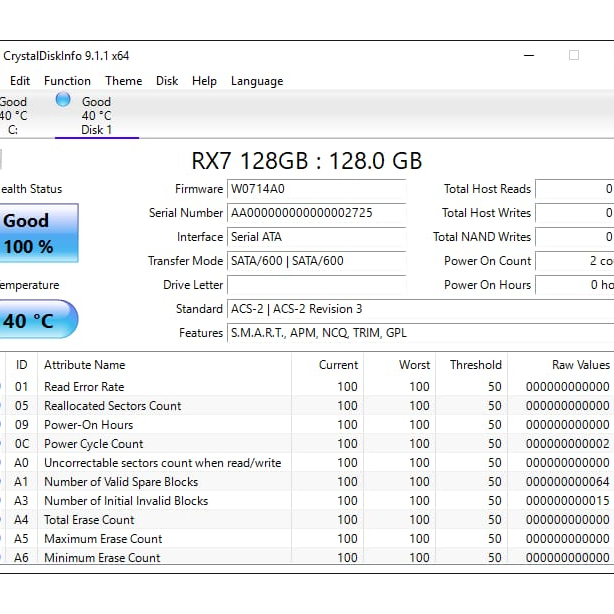The width and height of the screenshot is (614, 614).
Task: Click the Serial Number field
Action: coord(316,213)
